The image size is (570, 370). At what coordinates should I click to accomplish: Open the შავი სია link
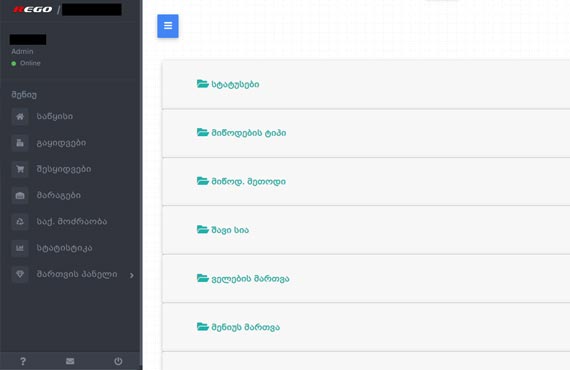point(230,230)
